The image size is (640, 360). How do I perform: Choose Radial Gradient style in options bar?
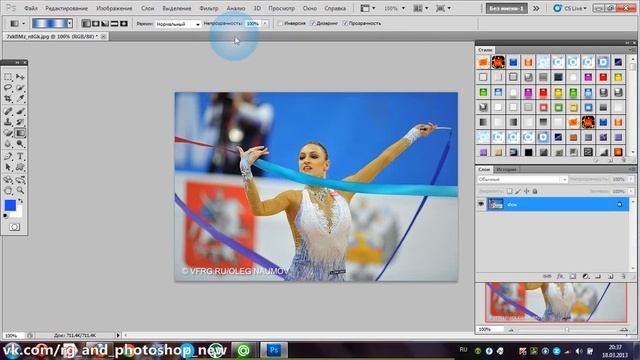click(96, 24)
